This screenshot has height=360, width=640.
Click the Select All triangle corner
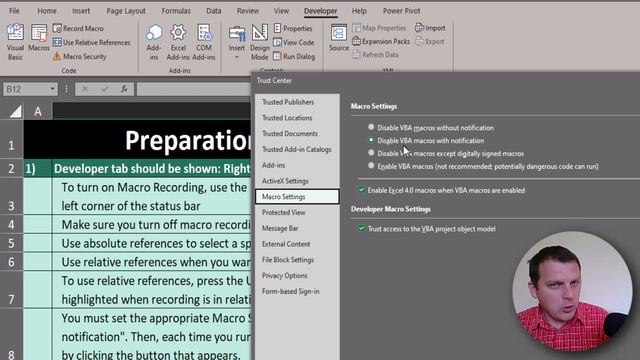tap(15, 111)
